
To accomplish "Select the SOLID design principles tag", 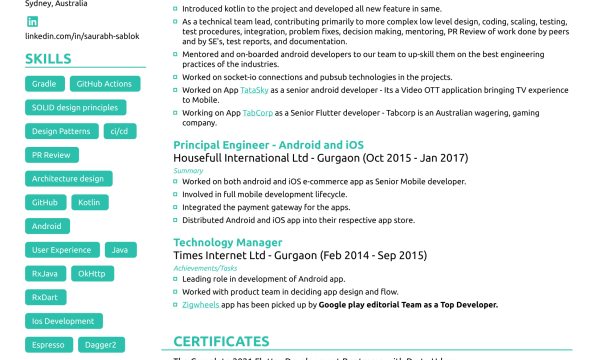I will 75,108.
